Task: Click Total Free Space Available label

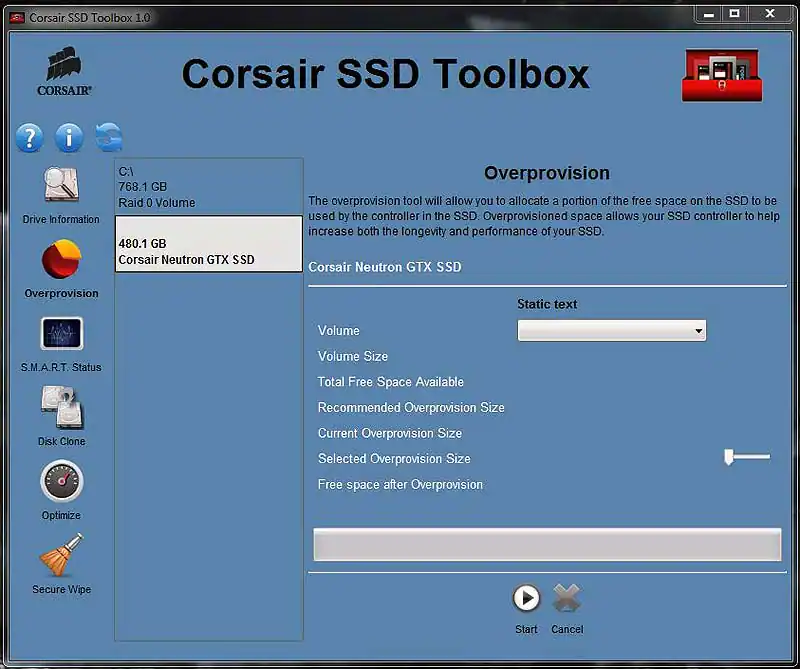Action: (x=391, y=382)
